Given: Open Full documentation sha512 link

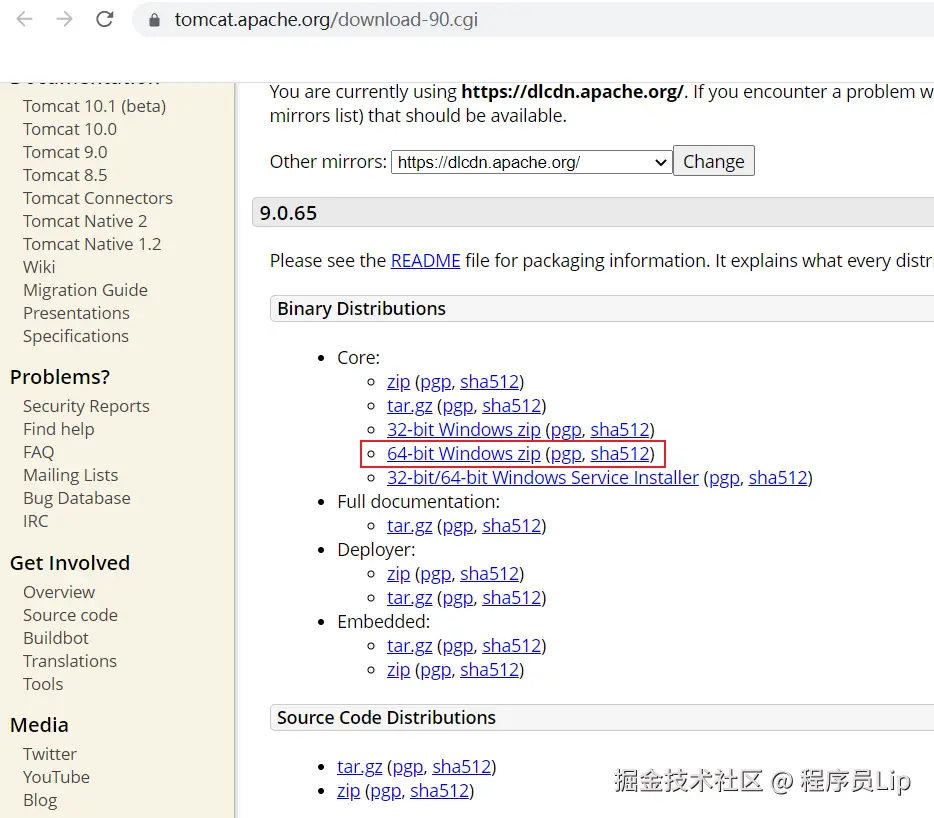Looking at the screenshot, I should (512, 526).
